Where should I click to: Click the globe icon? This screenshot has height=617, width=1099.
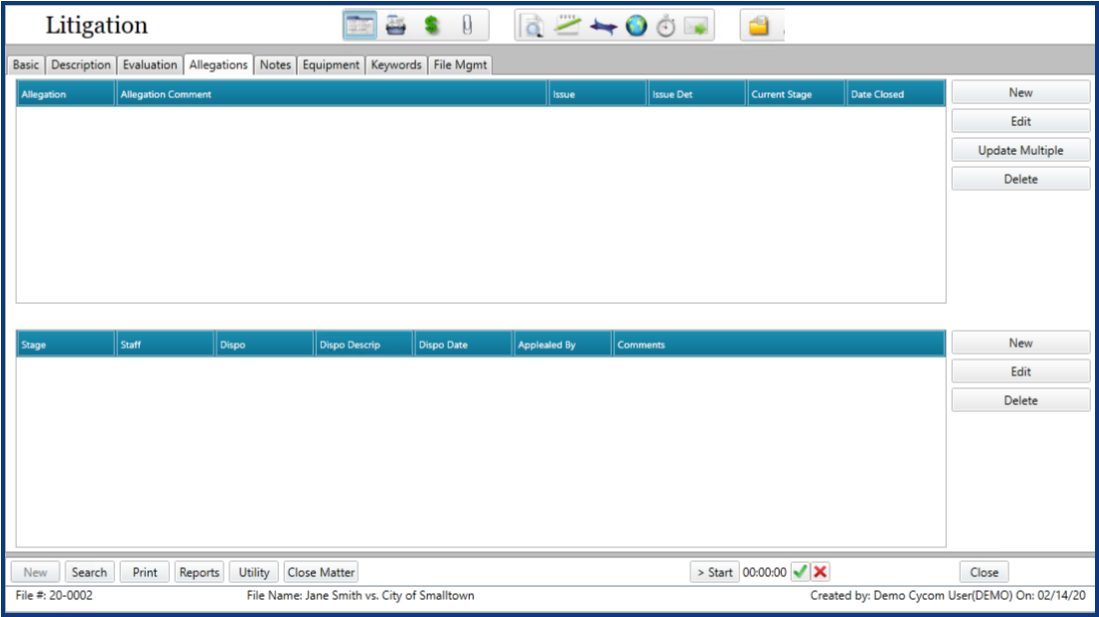636,26
